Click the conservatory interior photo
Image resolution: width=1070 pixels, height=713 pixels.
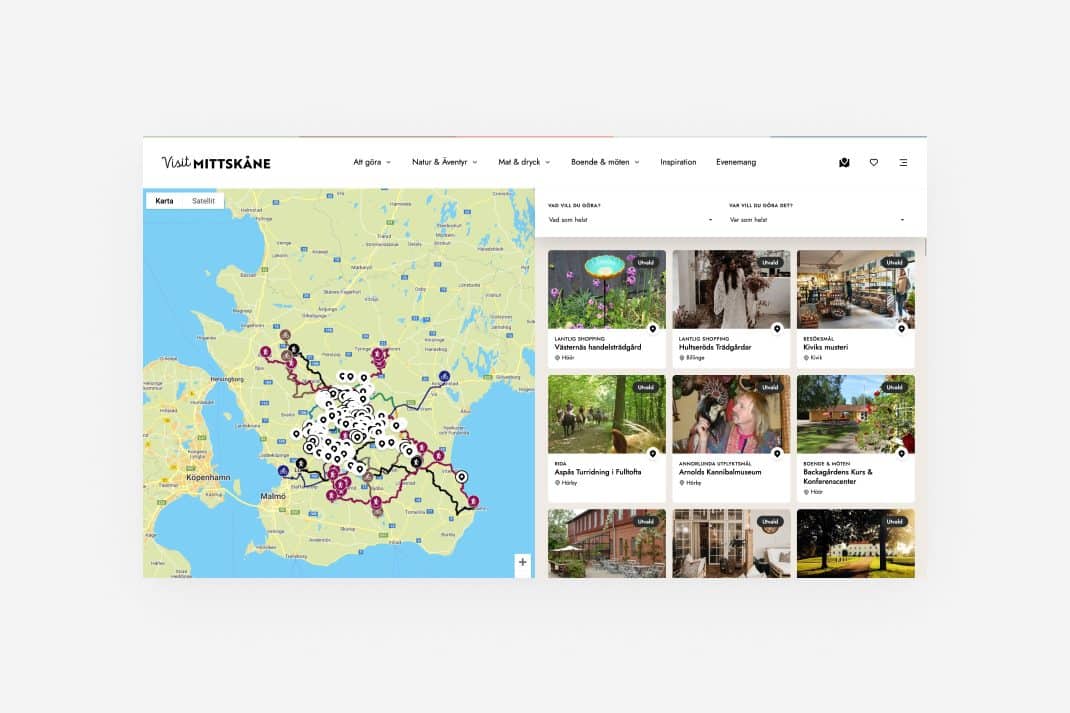[x=731, y=543]
